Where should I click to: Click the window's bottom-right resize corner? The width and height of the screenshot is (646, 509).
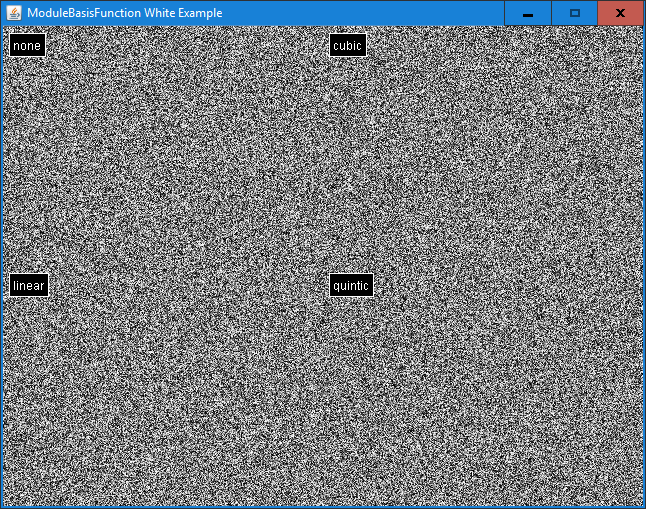(643, 506)
